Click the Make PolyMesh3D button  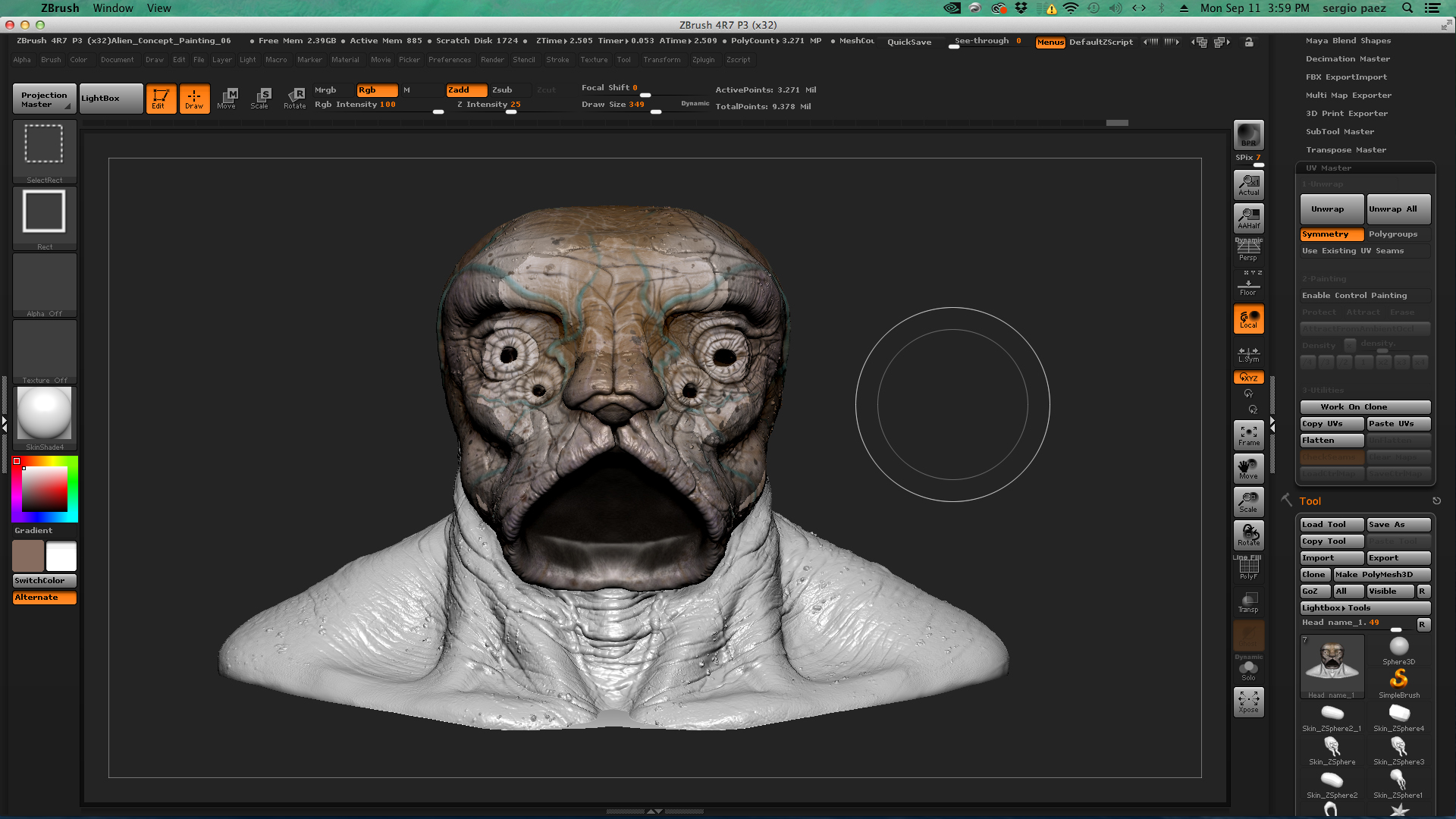1382,575
